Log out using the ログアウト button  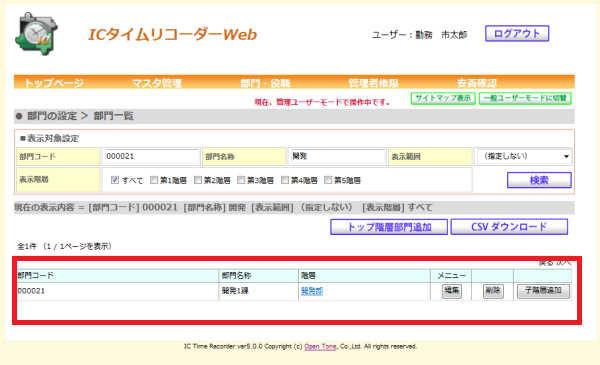(517, 33)
